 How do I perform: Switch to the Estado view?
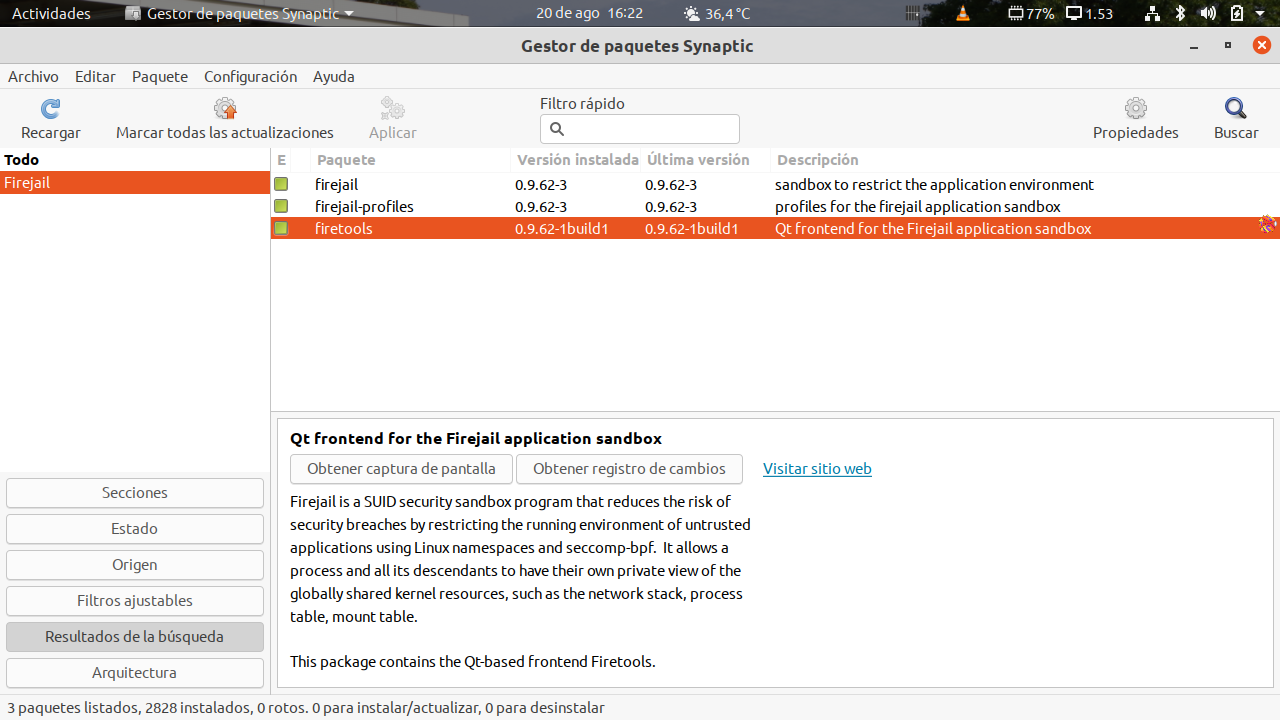click(135, 529)
